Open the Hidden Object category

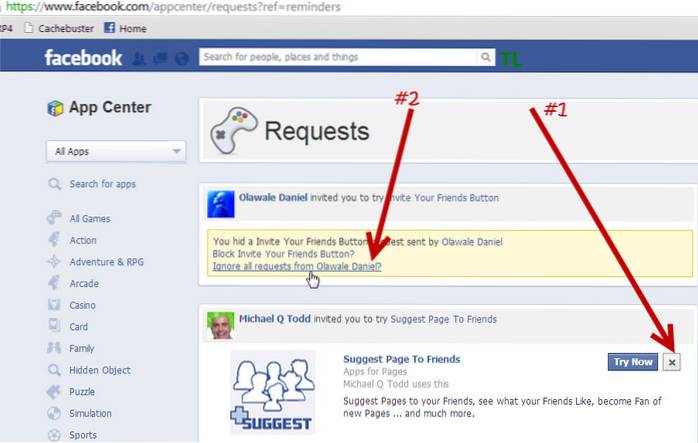point(100,370)
